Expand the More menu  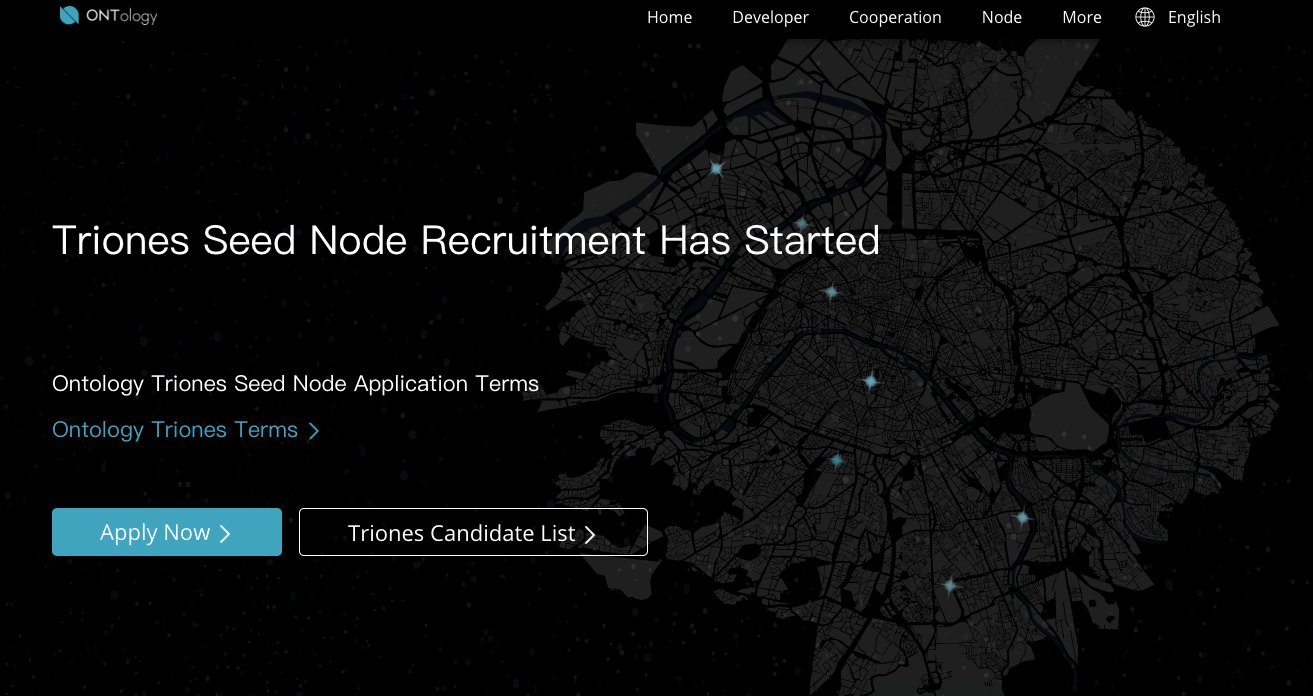coord(1081,17)
